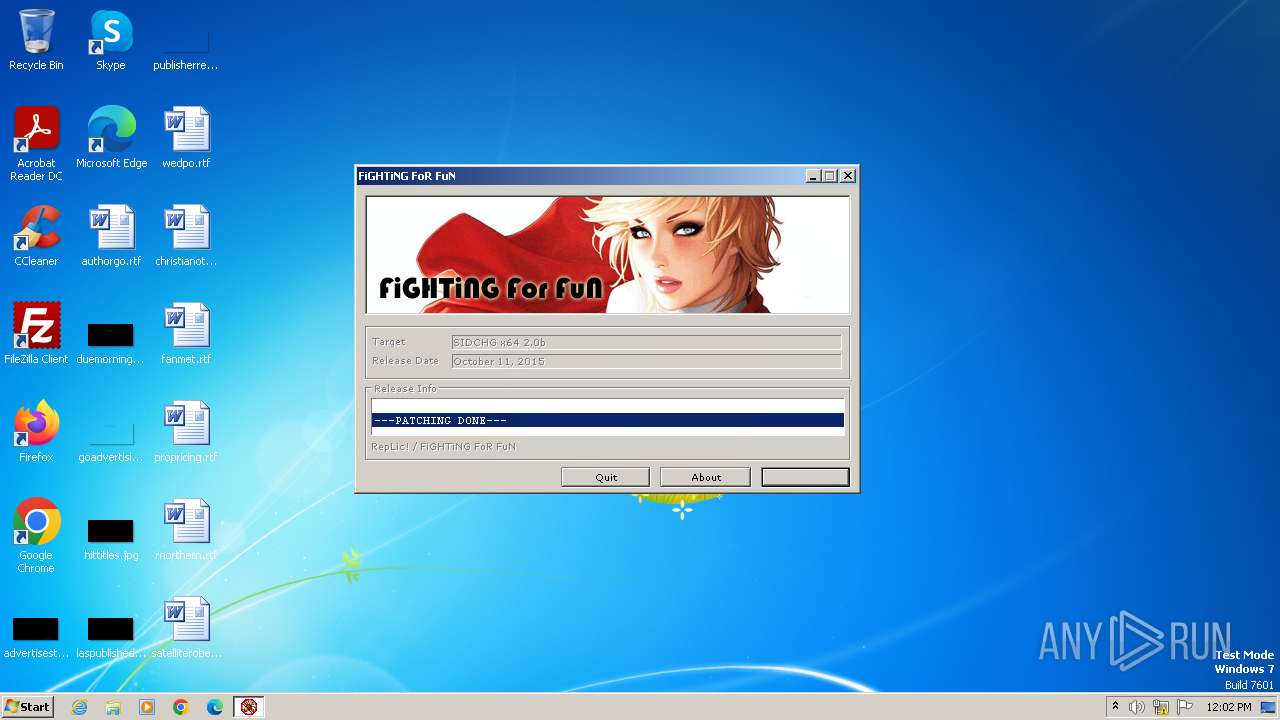The image size is (1280, 720).
Task: Select the christianot... rtf file
Action: coord(186,235)
